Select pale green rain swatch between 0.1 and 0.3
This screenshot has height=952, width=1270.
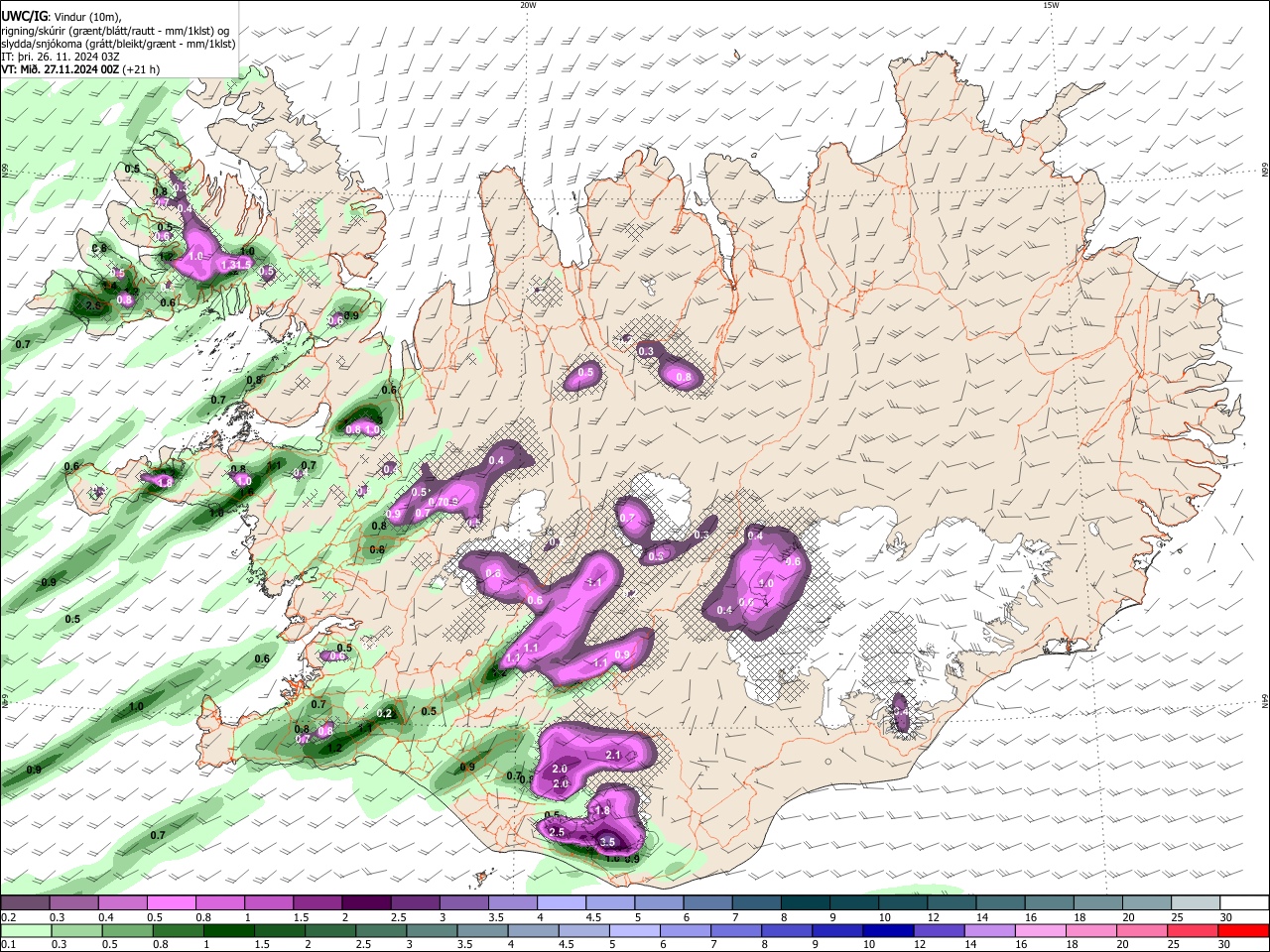point(26,930)
